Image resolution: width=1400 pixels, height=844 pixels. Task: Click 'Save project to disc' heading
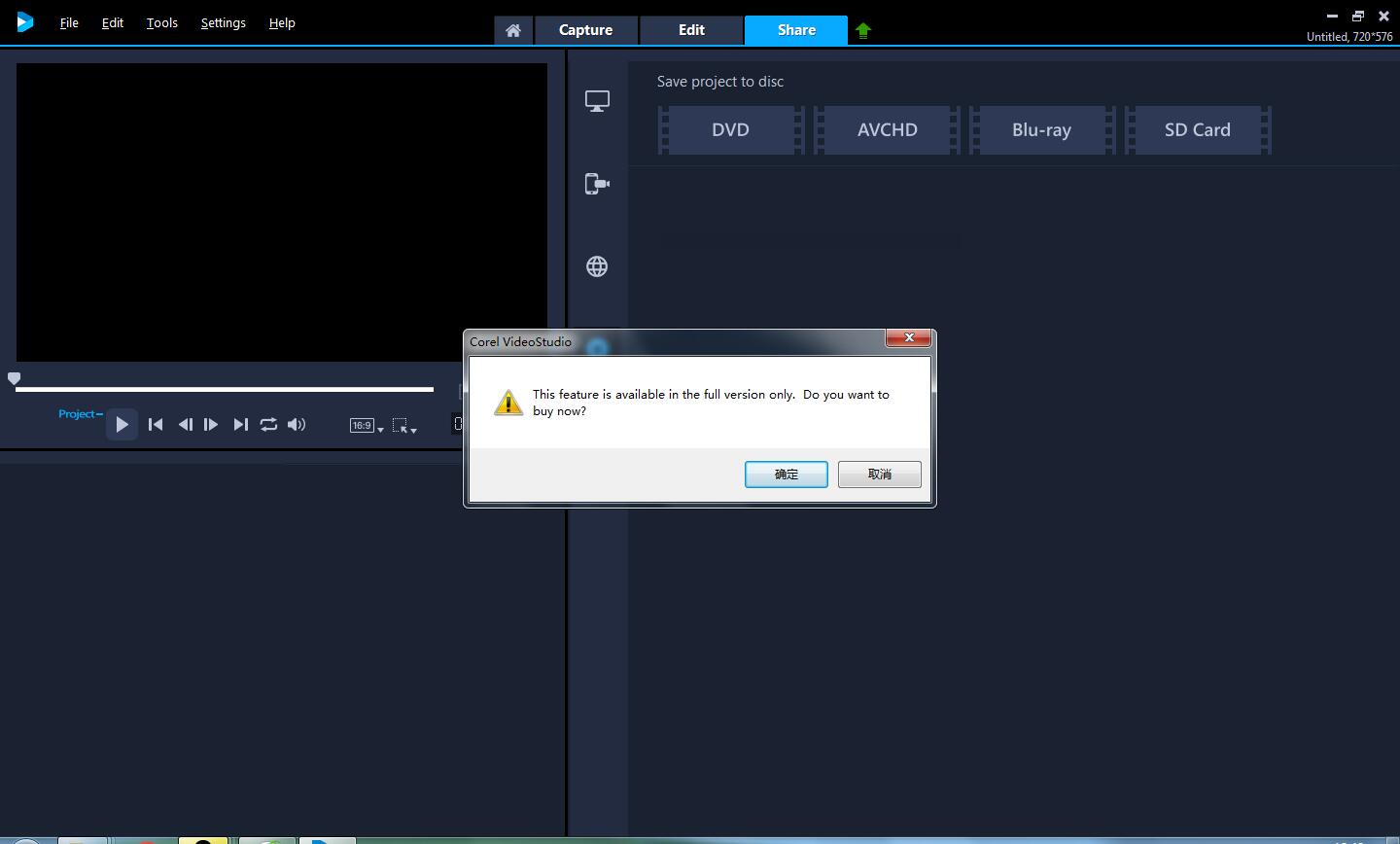pyautogui.click(x=720, y=82)
